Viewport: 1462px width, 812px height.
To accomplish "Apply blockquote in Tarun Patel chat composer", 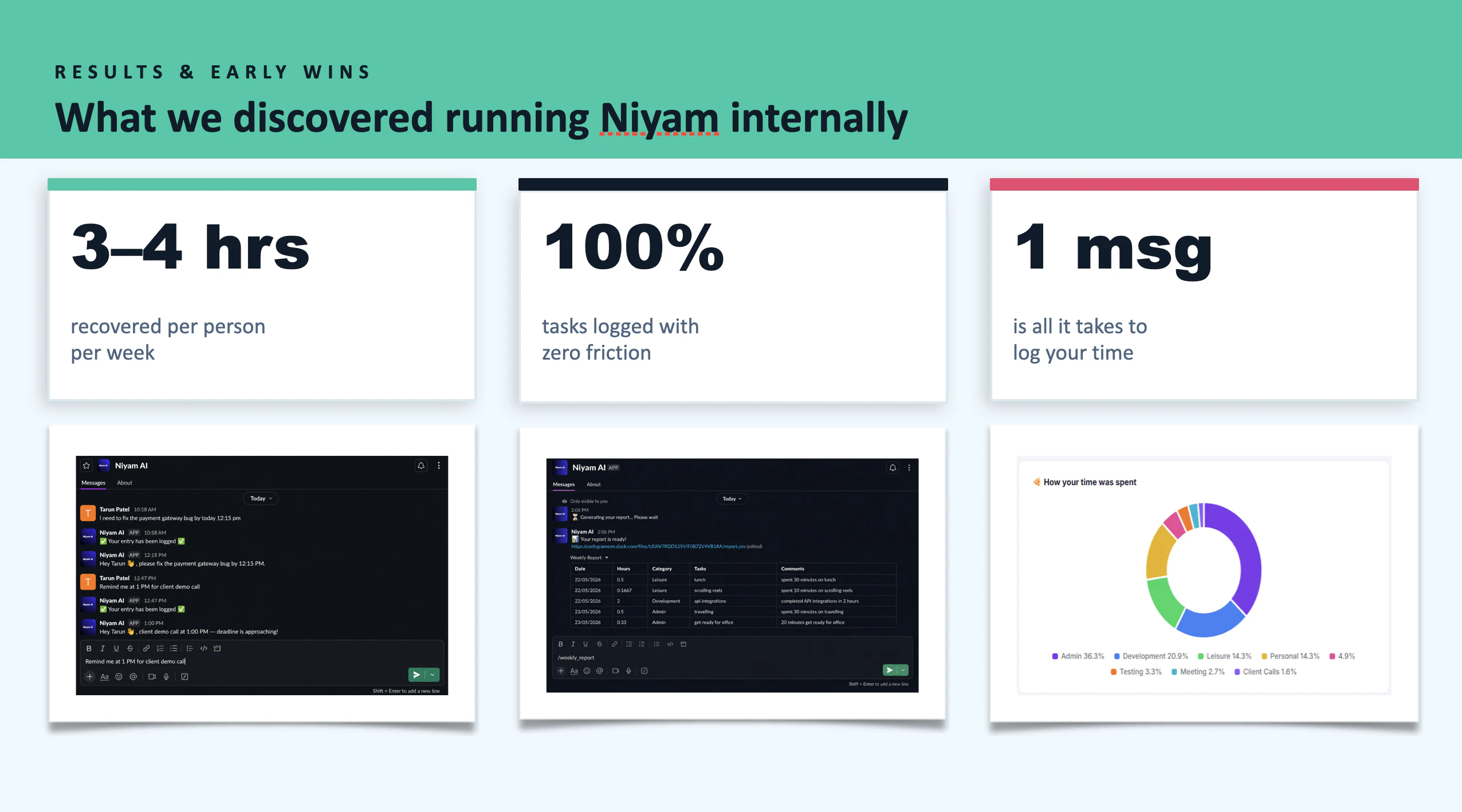I will click(x=189, y=648).
